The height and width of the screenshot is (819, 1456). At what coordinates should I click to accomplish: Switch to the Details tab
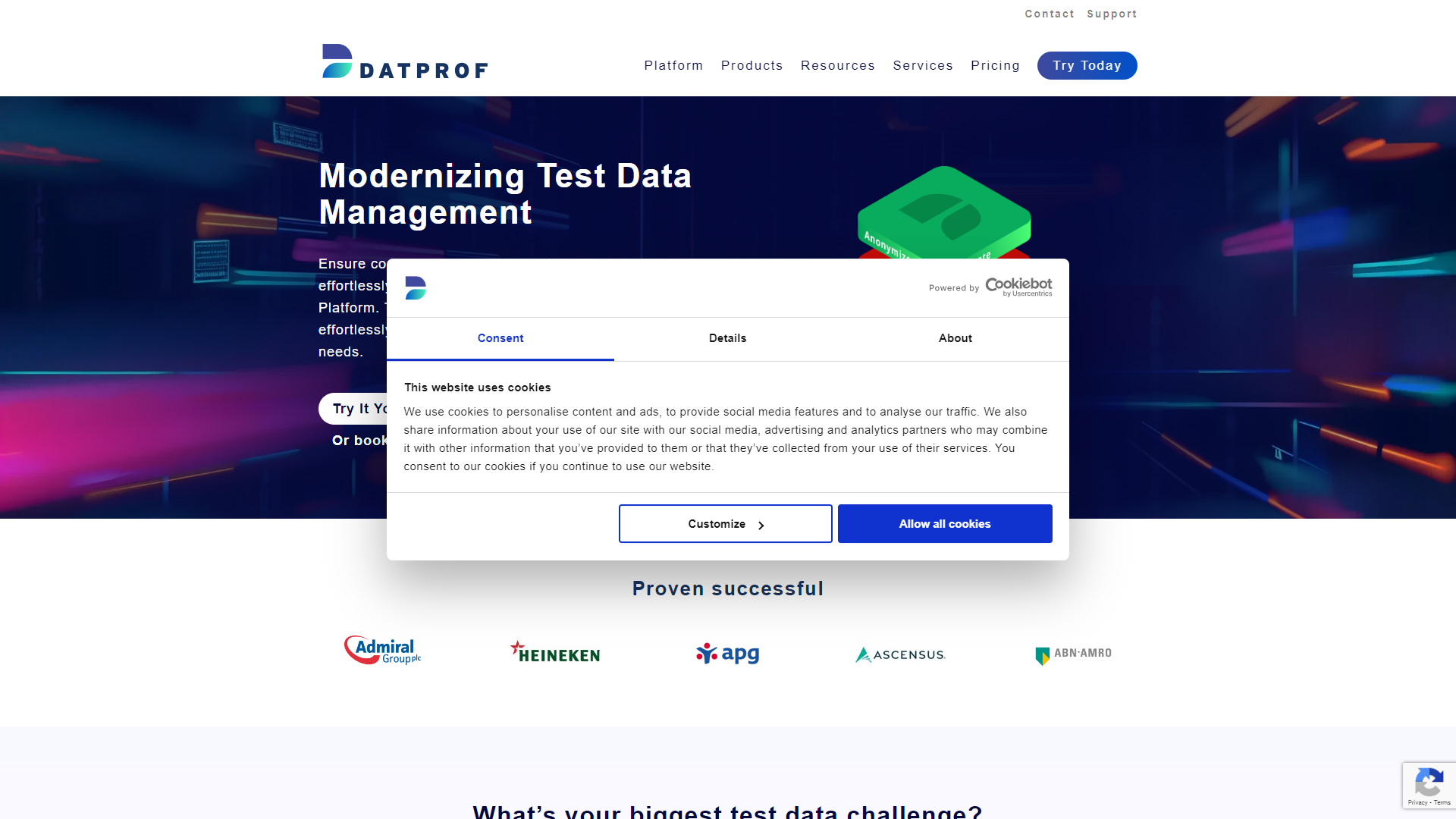click(727, 338)
